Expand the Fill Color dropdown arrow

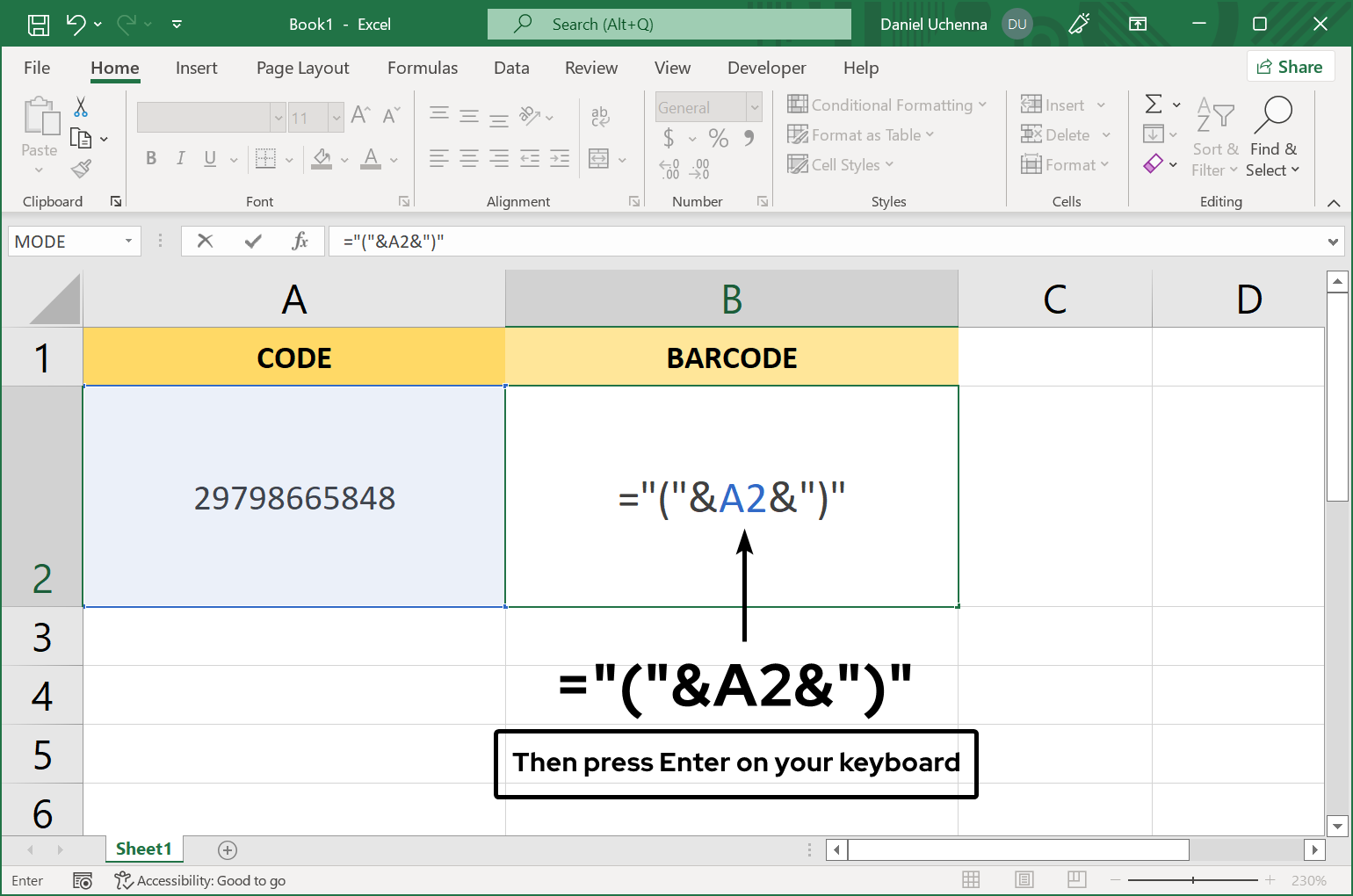coord(343,159)
